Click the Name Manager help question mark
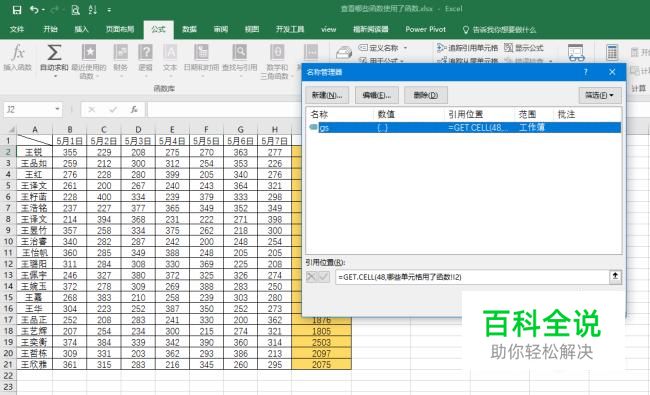This screenshot has width=650, height=395. point(585,72)
